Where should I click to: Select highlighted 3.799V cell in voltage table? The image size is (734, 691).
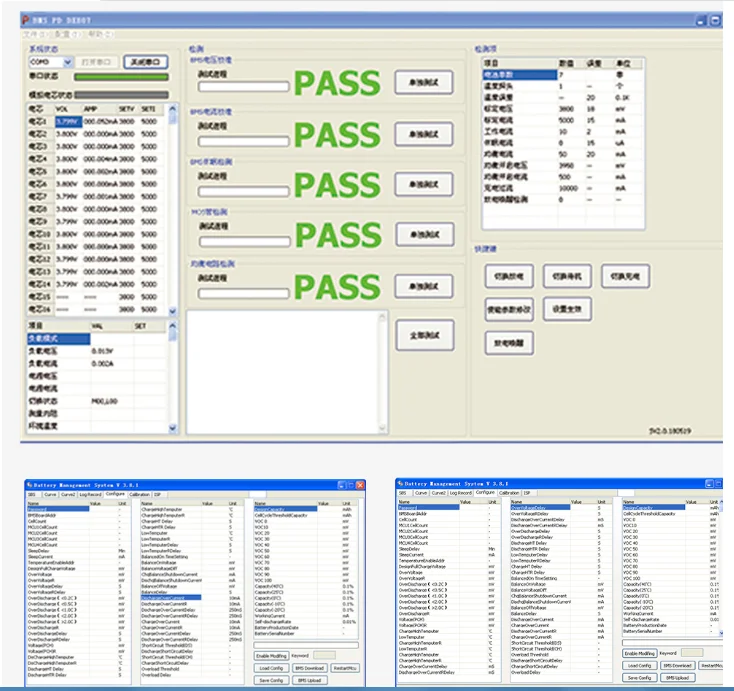[65, 121]
